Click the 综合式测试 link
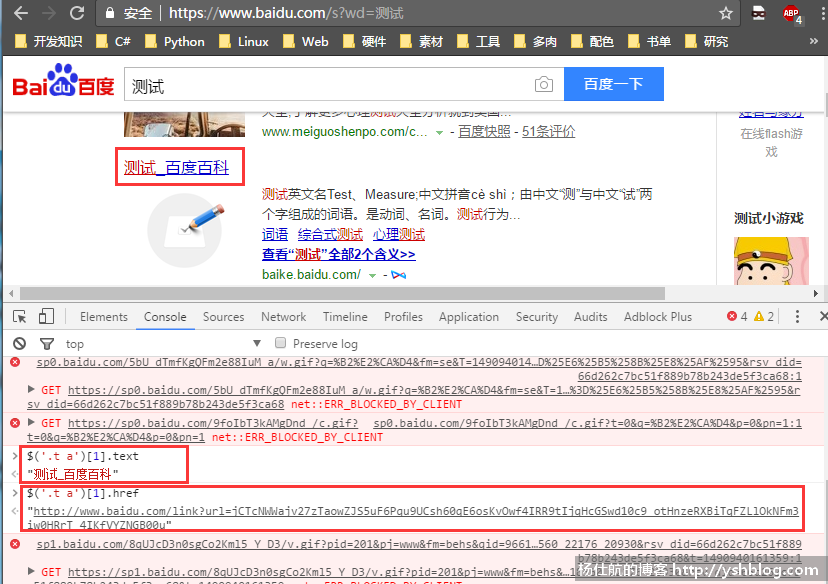This screenshot has height=584, width=828. (x=331, y=234)
